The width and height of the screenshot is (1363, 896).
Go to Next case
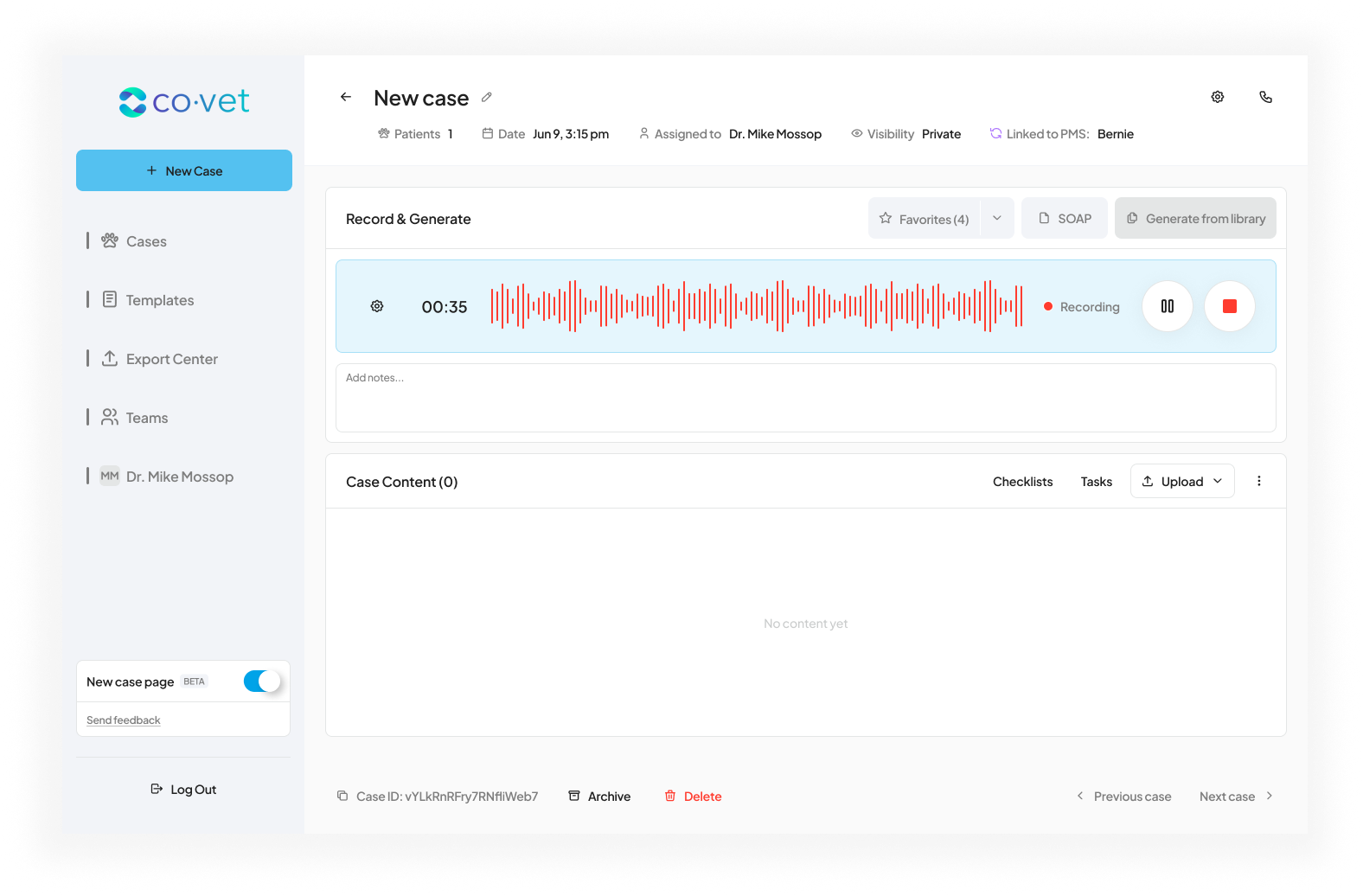[x=1237, y=796]
